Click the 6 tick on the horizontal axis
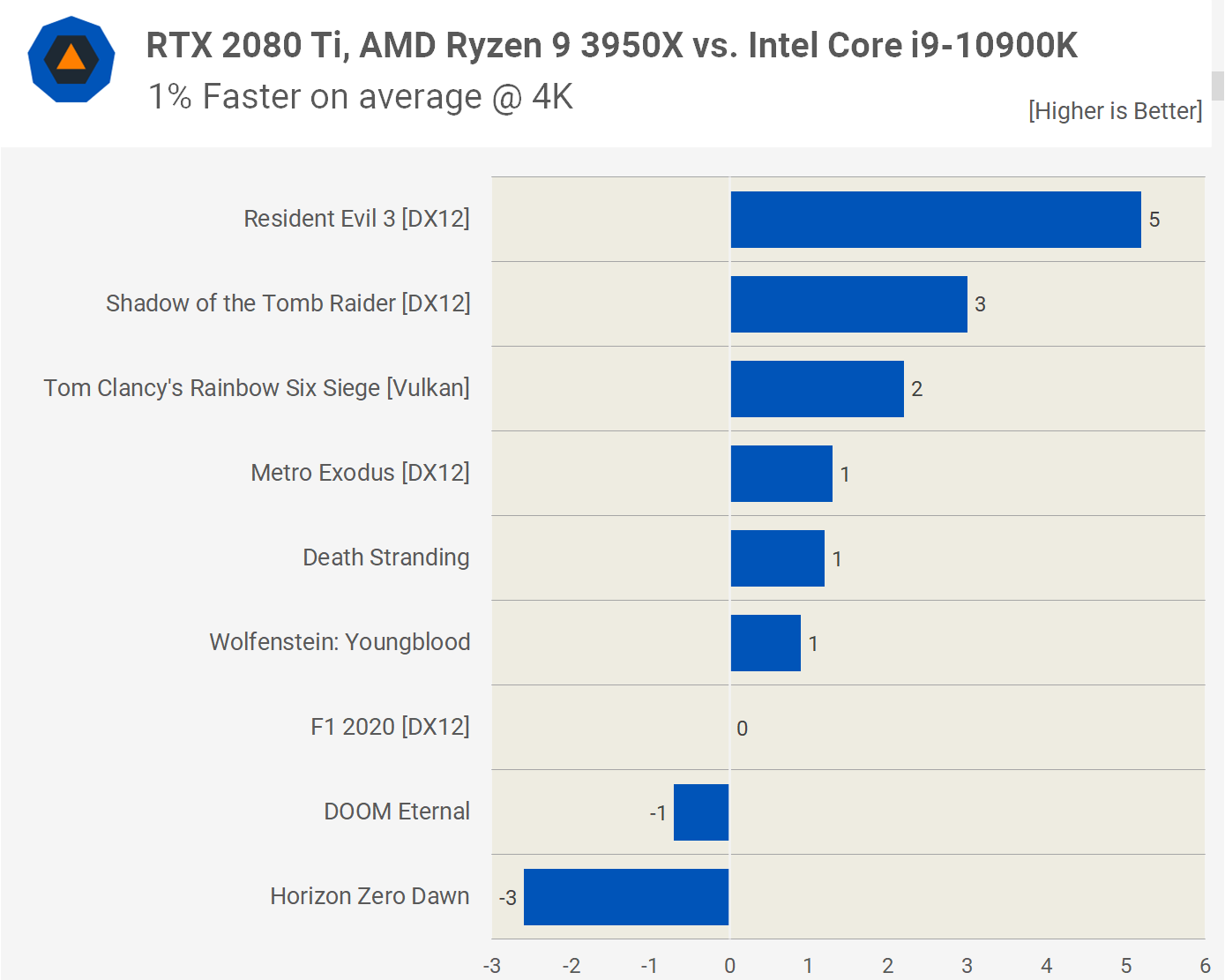The image size is (1225, 980). click(1204, 966)
